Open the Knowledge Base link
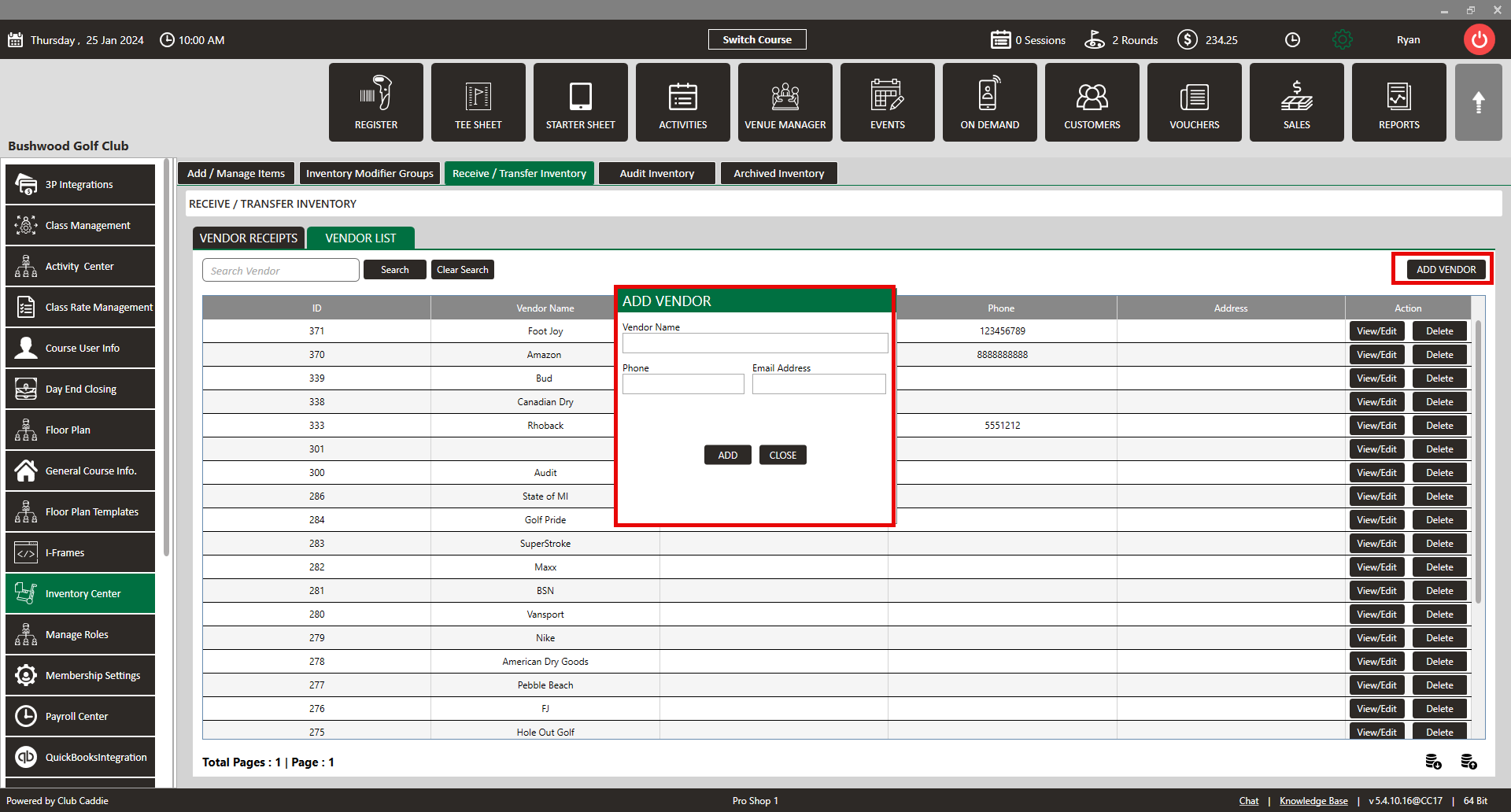 [1313, 801]
